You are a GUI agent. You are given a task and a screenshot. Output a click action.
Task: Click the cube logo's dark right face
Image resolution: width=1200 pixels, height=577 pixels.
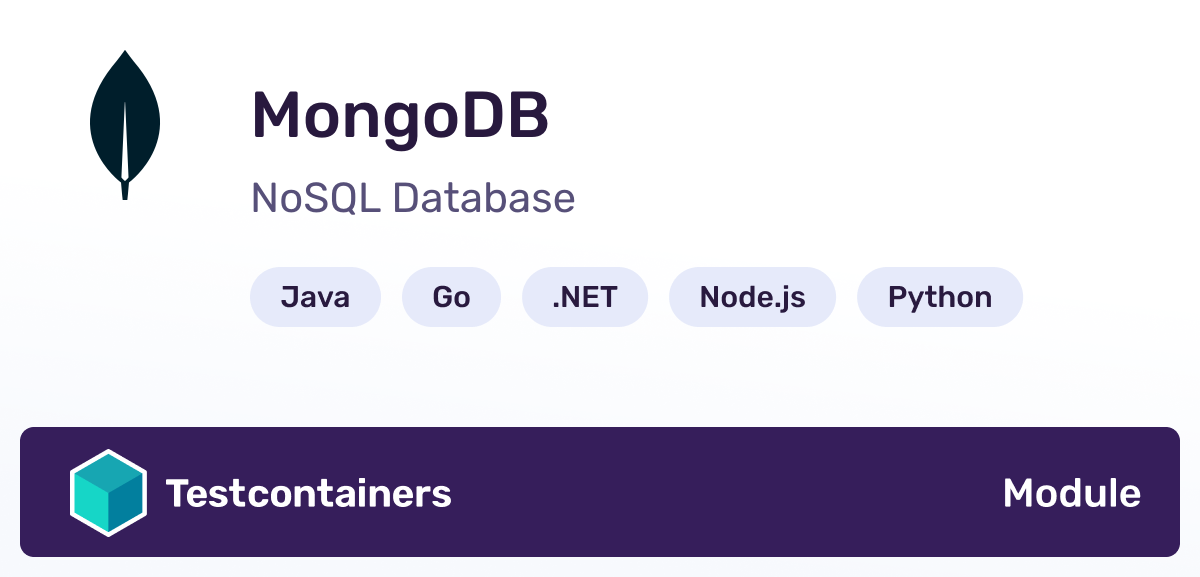126,505
